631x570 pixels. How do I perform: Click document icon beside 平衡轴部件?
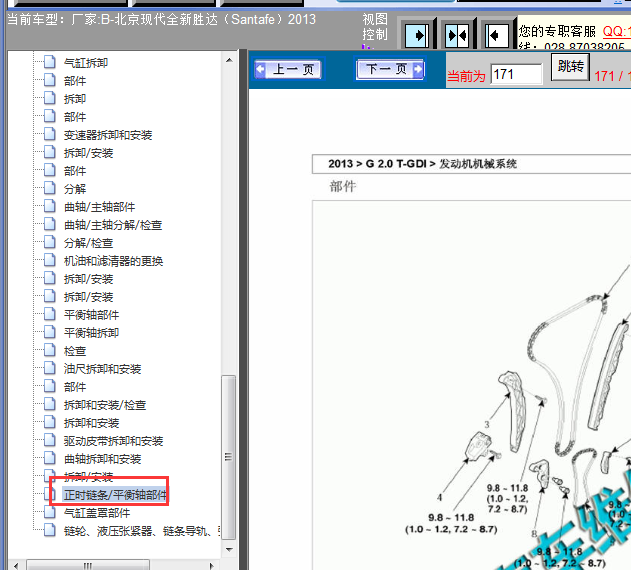coord(49,314)
